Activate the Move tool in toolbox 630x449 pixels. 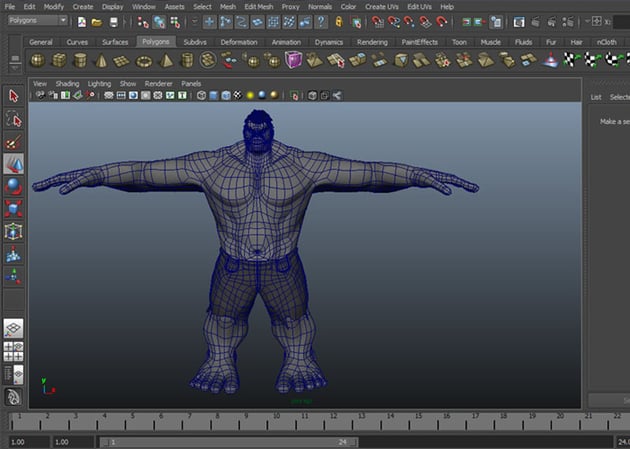coord(14,164)
